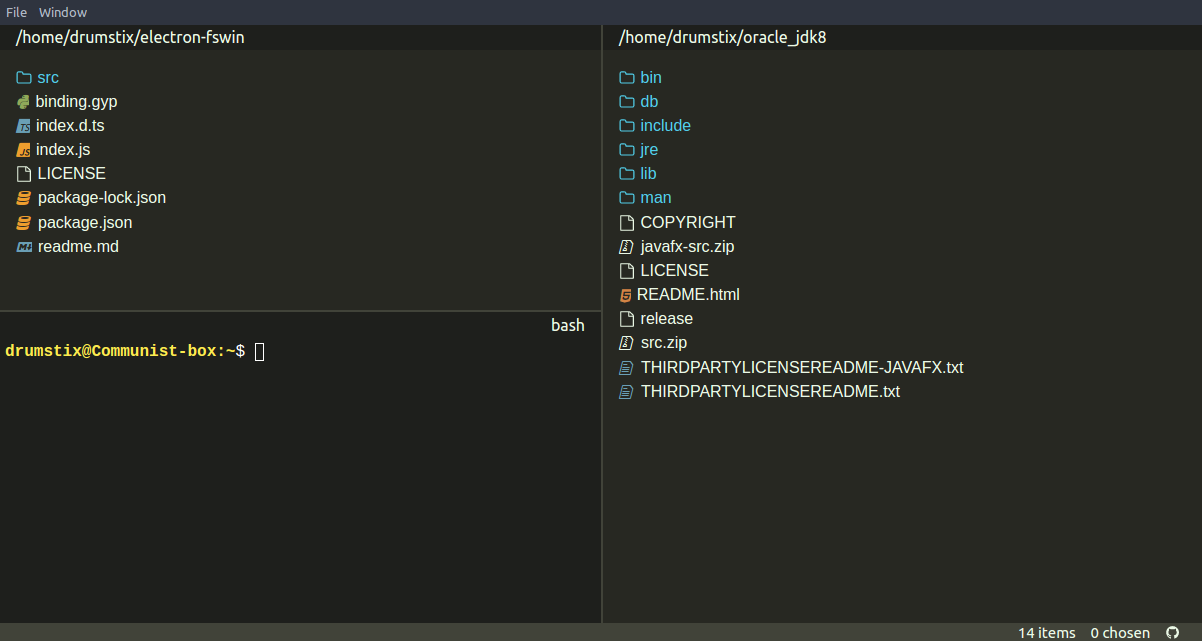Click the zip icon beside src.zip
1202x641 pixels.
[x=627, y=342]
